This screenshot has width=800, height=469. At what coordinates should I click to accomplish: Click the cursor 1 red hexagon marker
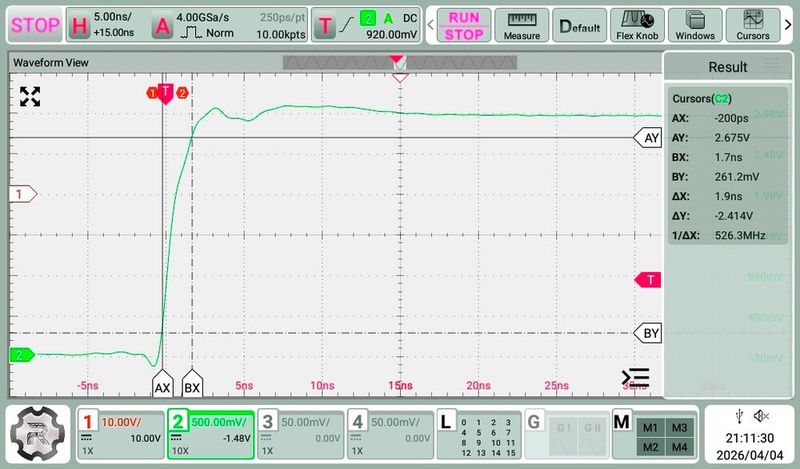152,93
